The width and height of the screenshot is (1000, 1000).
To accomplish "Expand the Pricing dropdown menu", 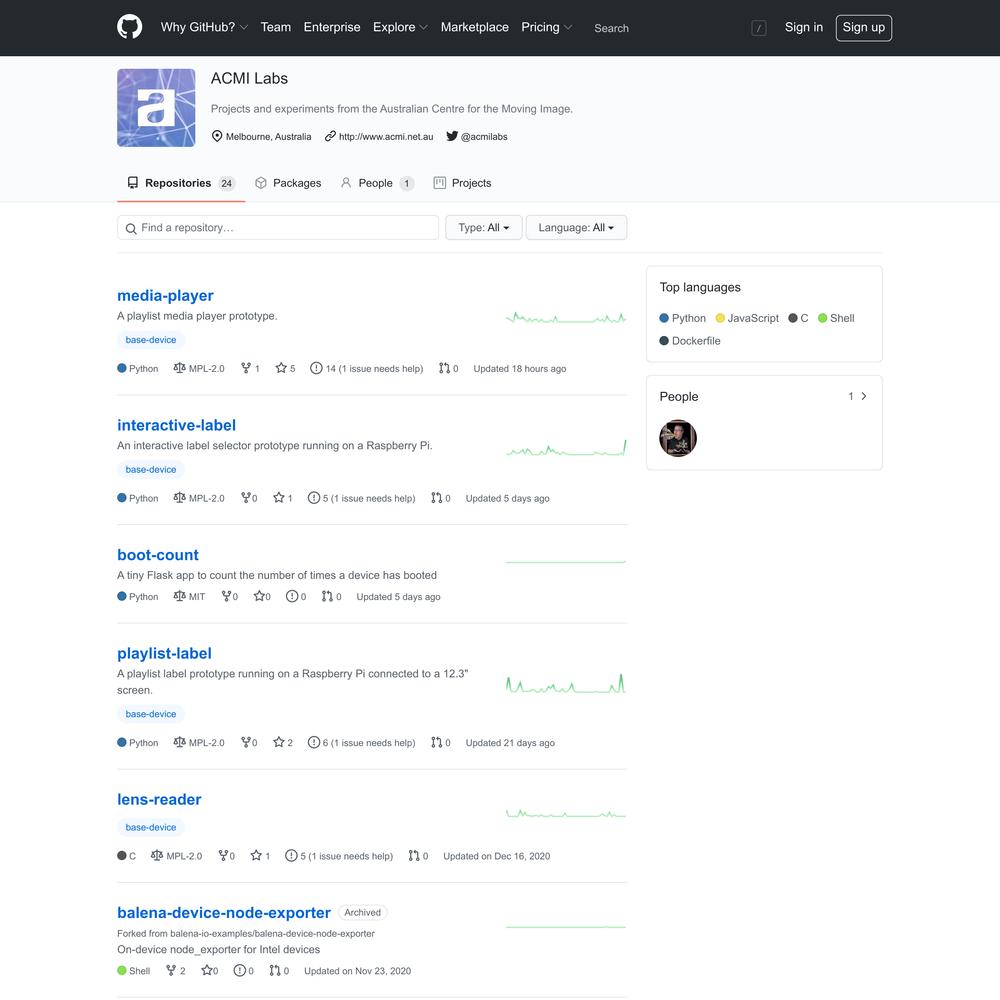I will [x=547, y=27].
